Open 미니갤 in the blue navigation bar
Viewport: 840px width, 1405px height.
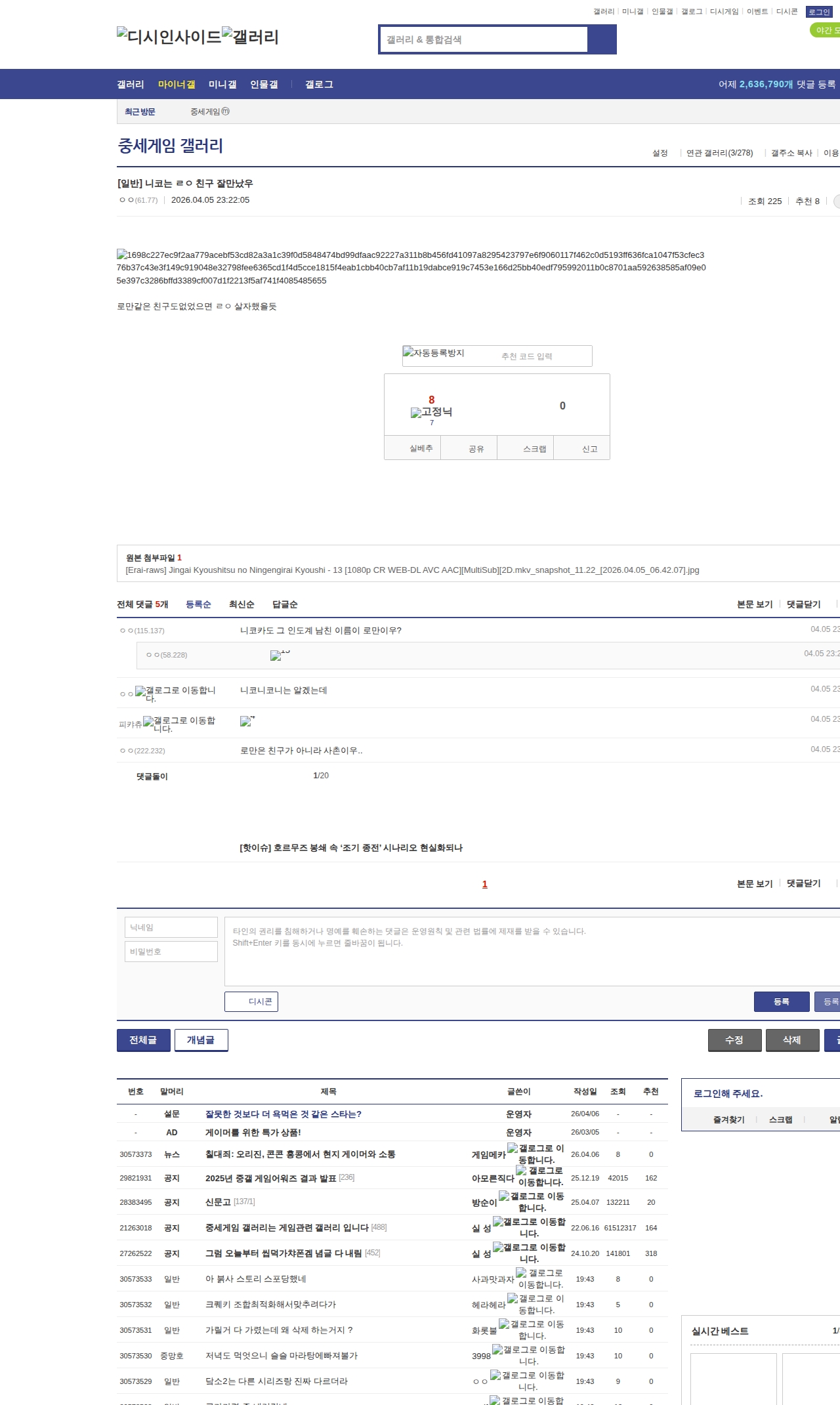pyautogui.click(x=222, y=84)
